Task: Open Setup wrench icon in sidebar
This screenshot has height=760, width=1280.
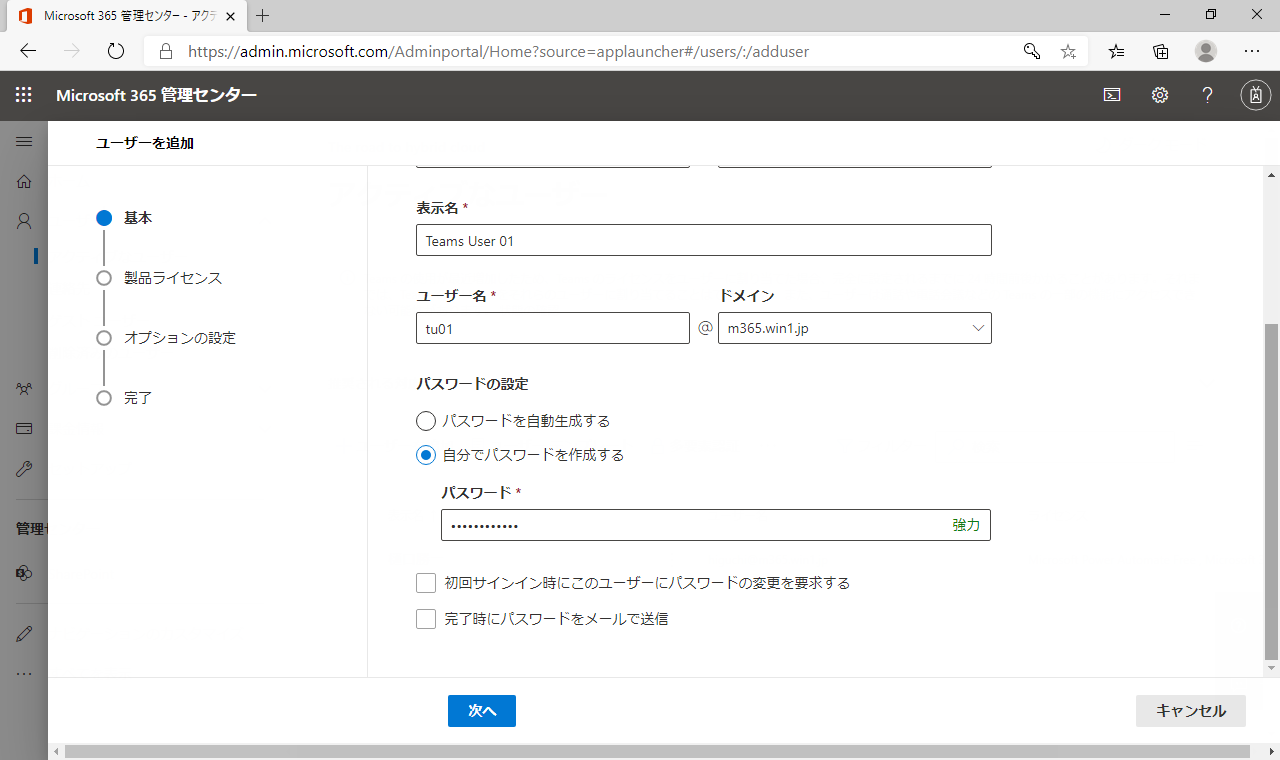Action: click(24, 468)
